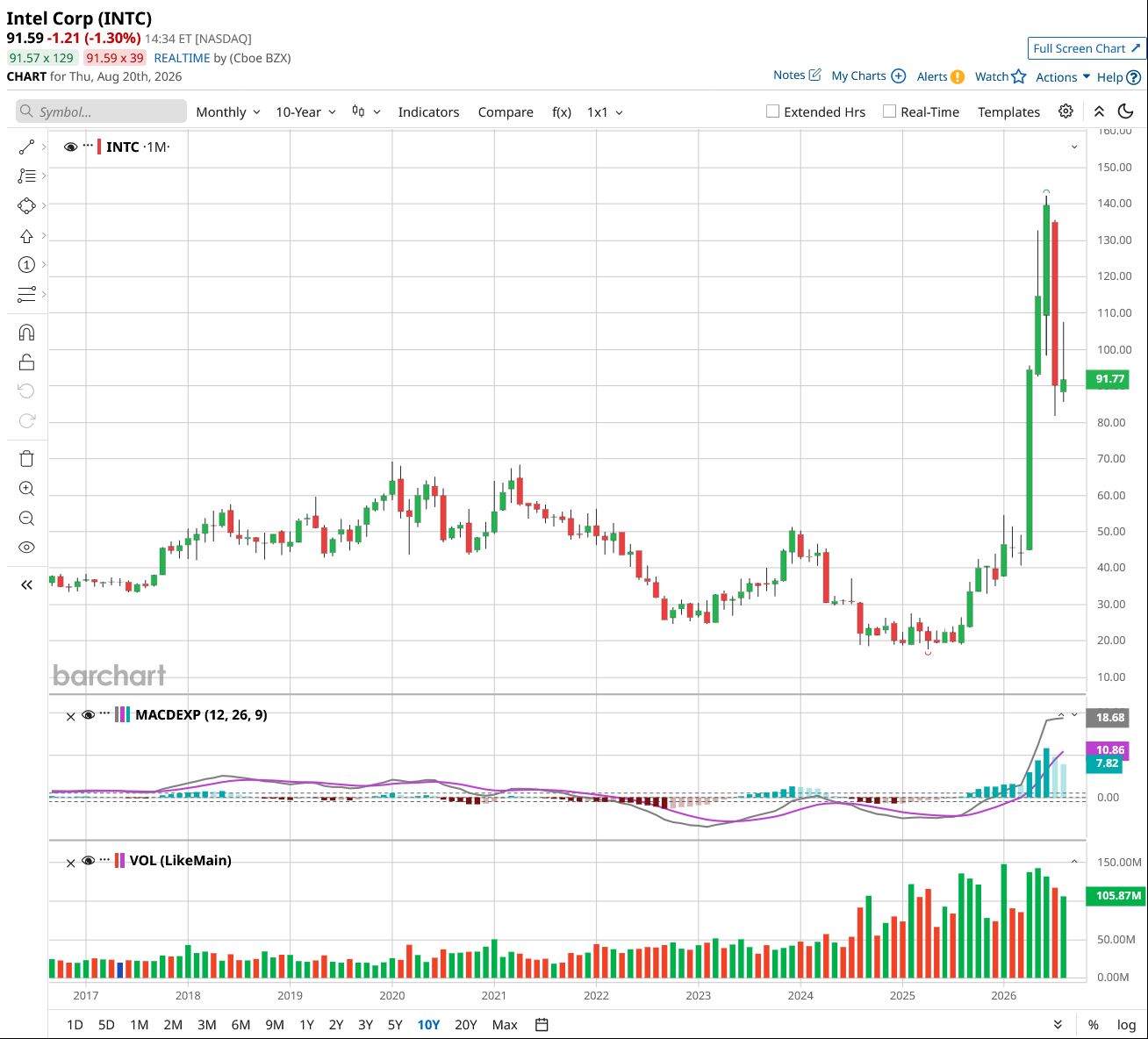Expand the INTC pane chevron
Viewport: 1148px width, 1039px height.
1074,147
